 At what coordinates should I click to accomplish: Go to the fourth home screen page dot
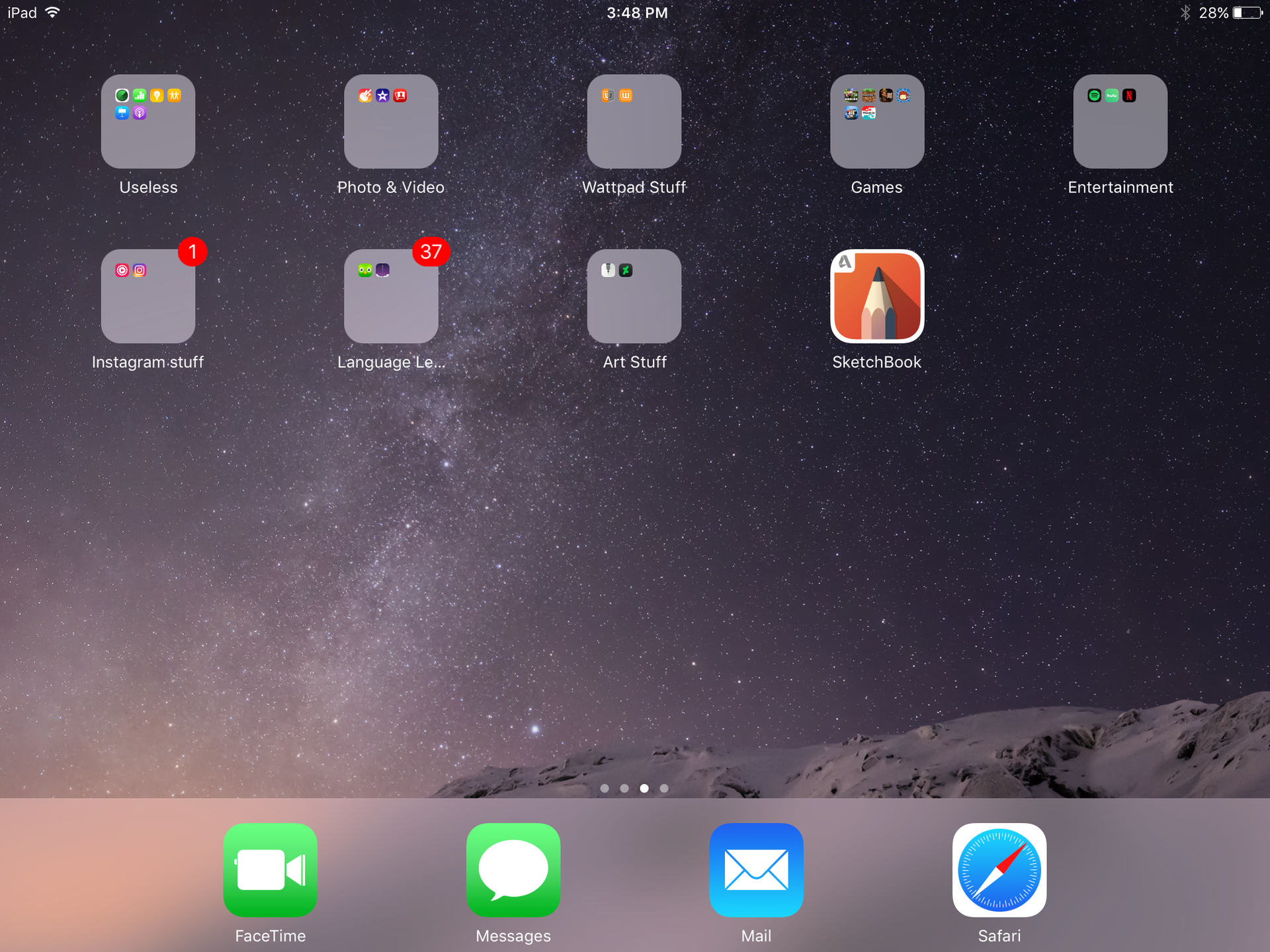coord(664,788)
